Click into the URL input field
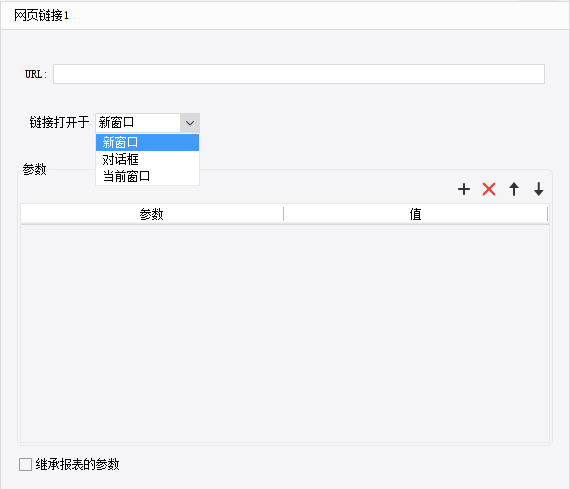The image size is (570, 489). click(x=299, y=74)
